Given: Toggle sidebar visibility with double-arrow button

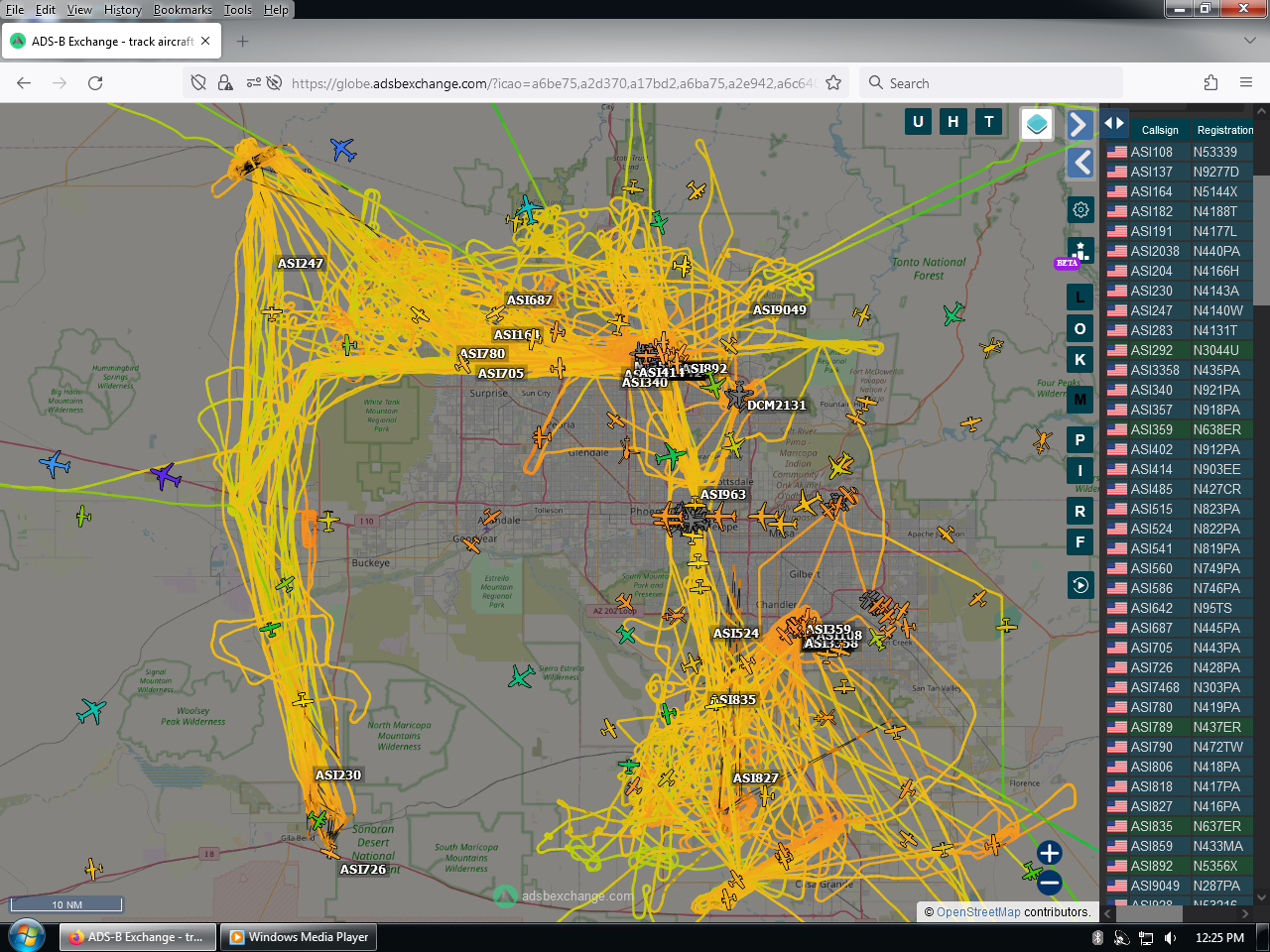Looking at the screenshot, I should [x=1114, y=124].
